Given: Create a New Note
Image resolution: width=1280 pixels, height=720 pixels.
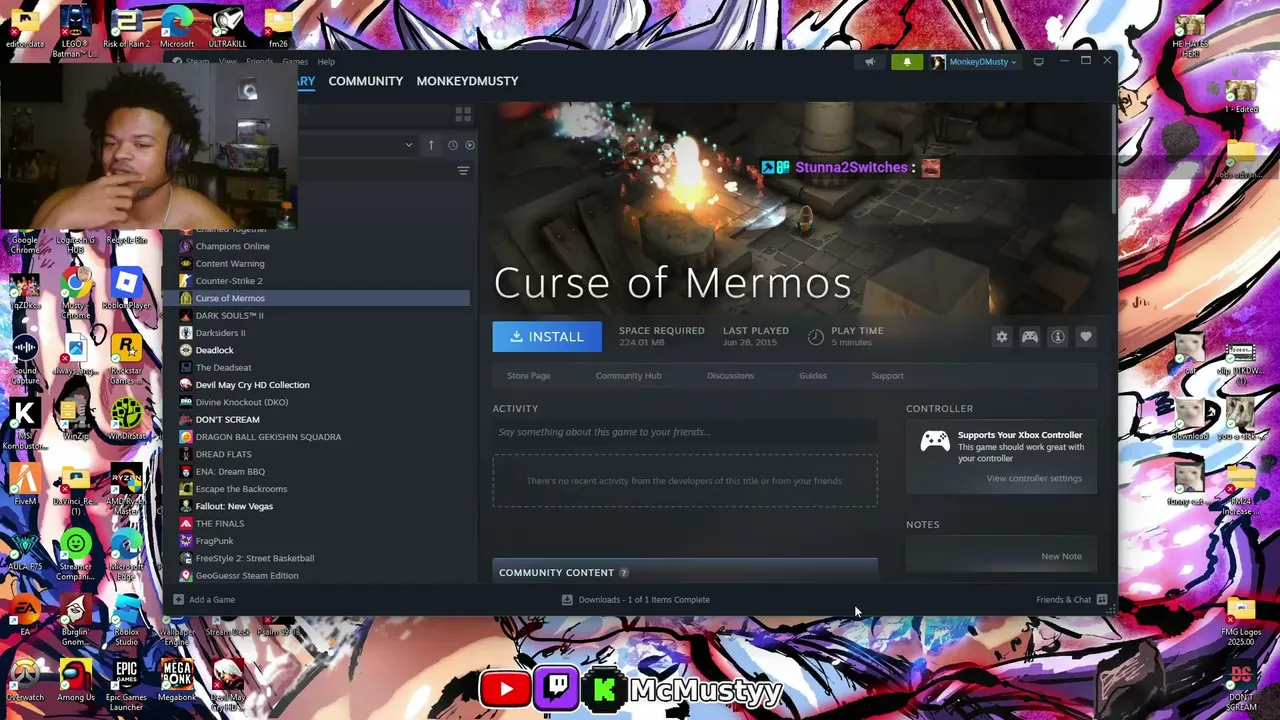Looking at the screenshot, I should (1061, 557).
